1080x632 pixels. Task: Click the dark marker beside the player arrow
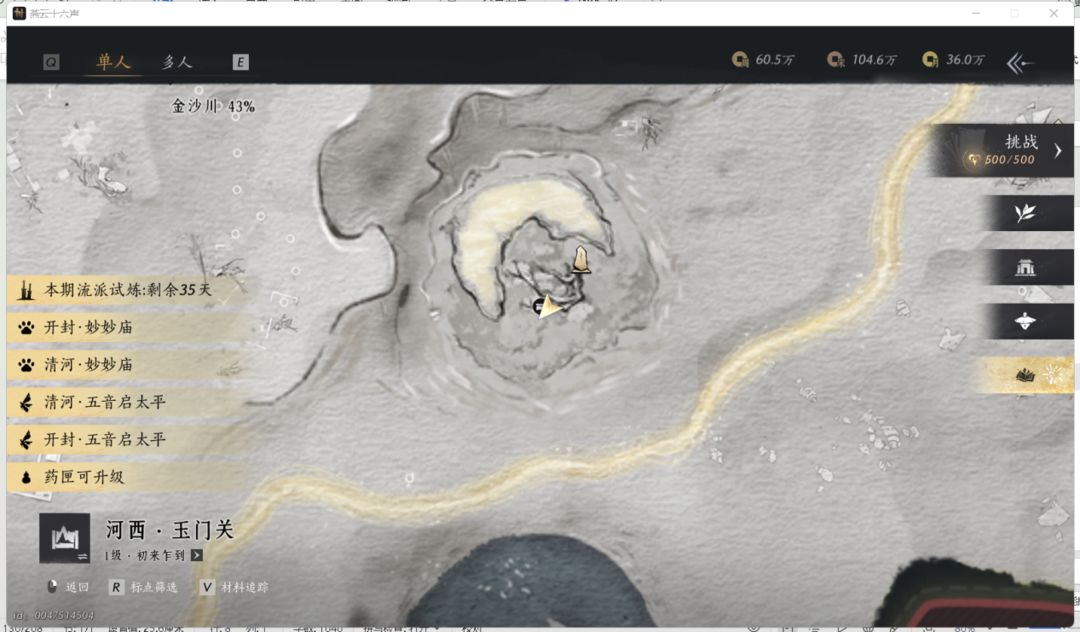(538, 306)
